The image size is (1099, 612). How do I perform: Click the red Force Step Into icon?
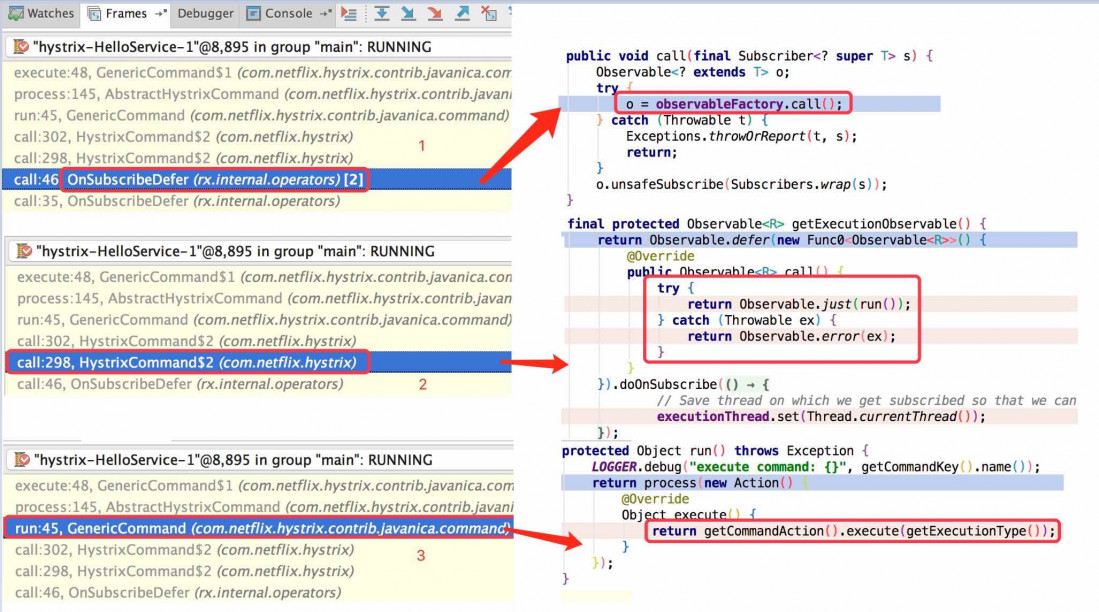pos(435,13)
